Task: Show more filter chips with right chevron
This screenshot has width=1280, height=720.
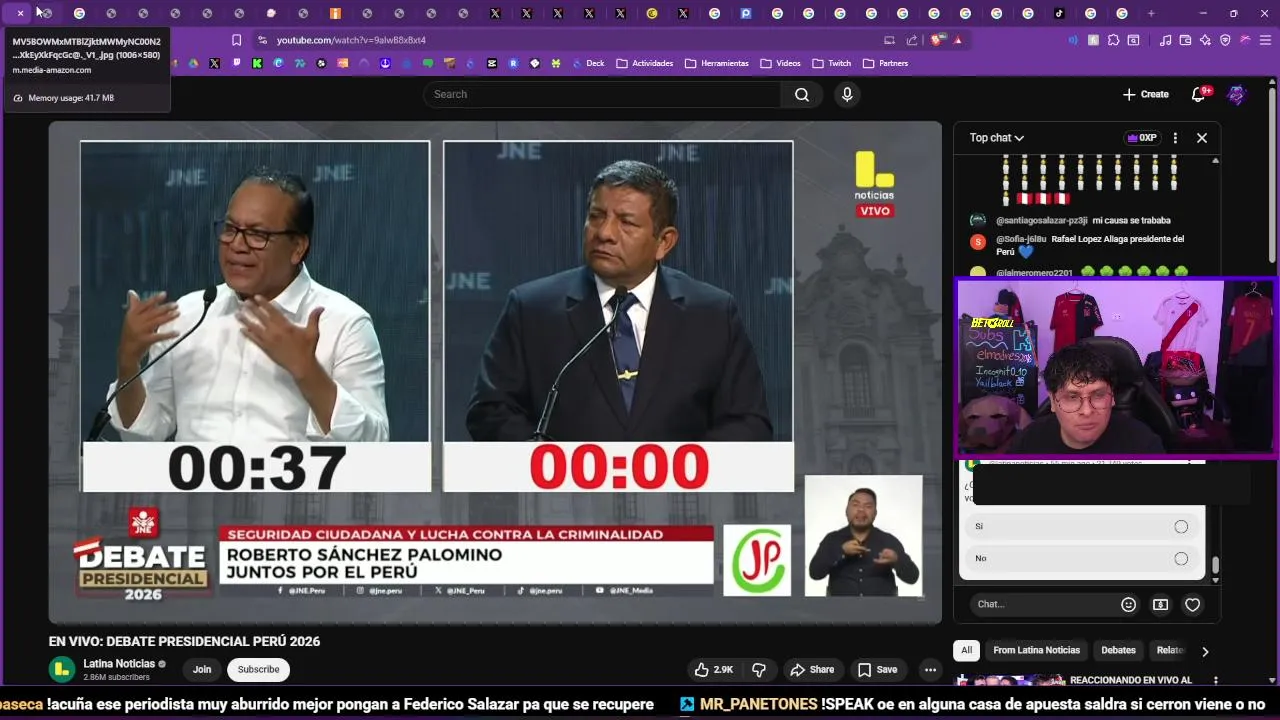Action: coord(1205,651)
